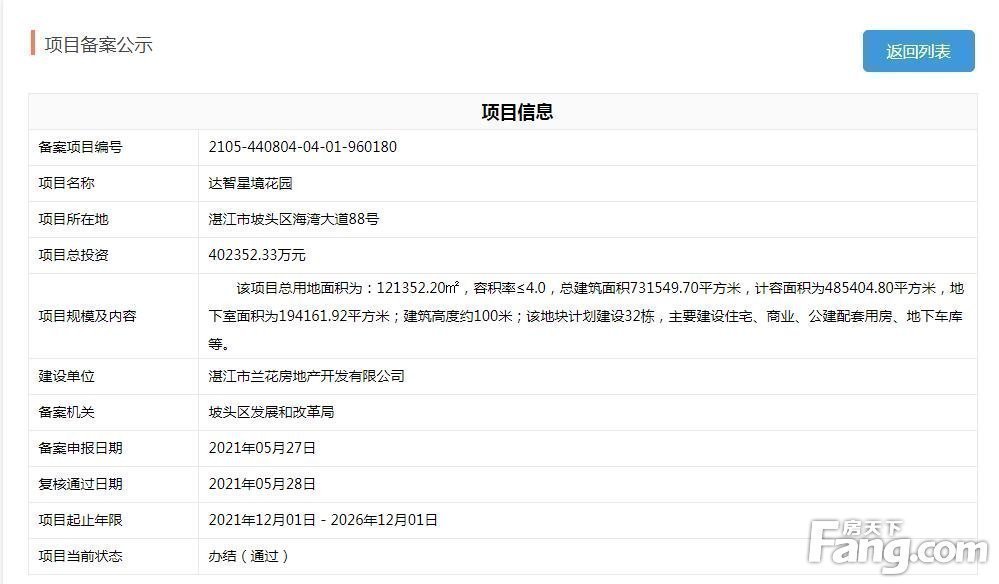
Task: Click the 项目总投资 row label
Action: (73, 255)
